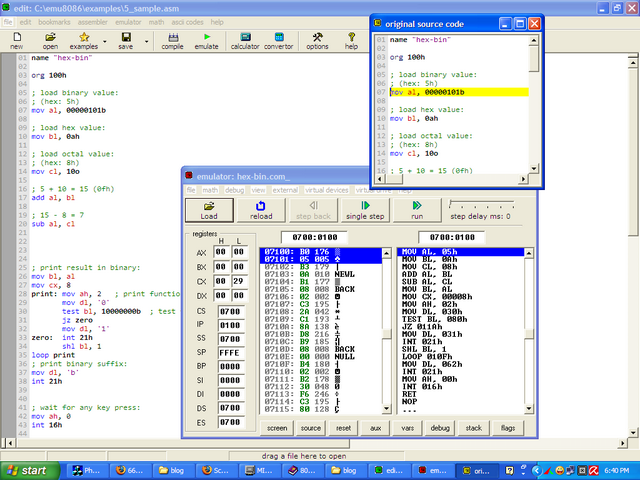Click the vars button in emulator
This screenshot has width=640, height=480.
click(x=407, y=428)
